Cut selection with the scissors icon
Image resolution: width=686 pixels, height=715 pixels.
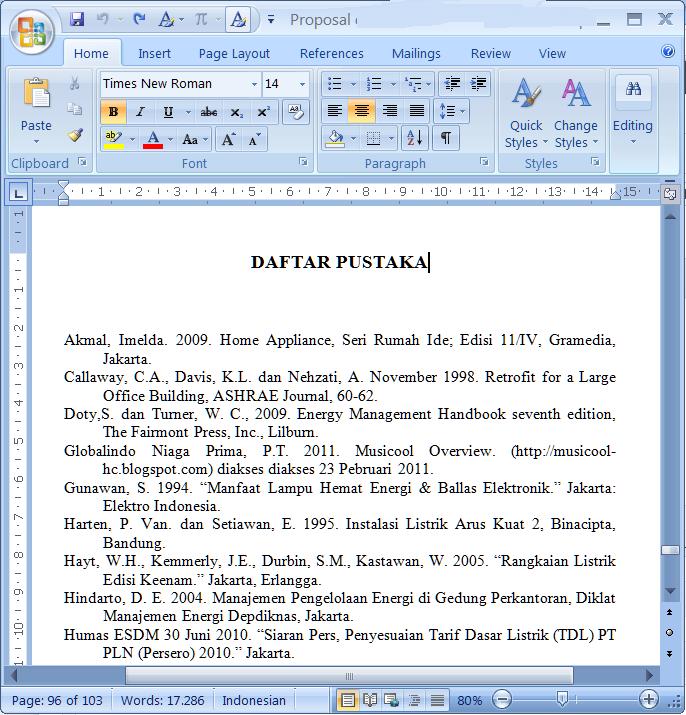click(x=75, y=83)
